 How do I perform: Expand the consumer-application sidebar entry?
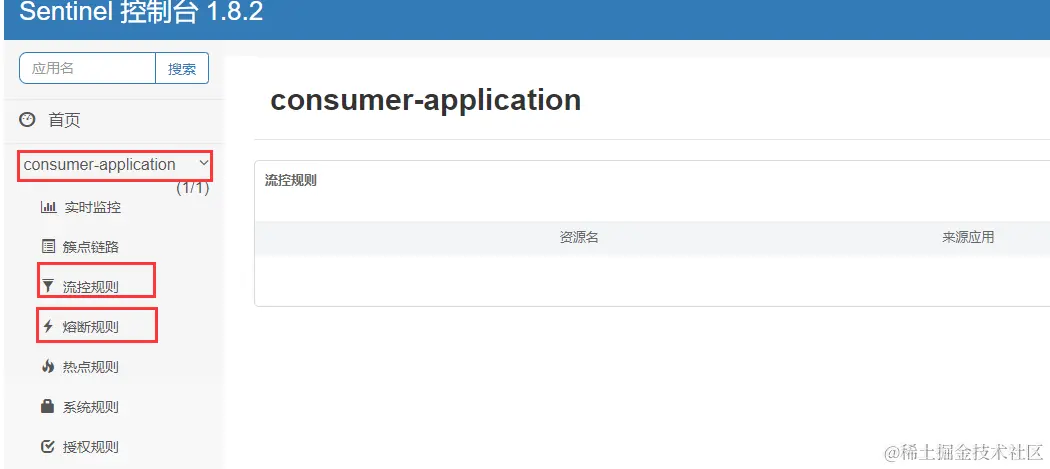coord(100,165)
